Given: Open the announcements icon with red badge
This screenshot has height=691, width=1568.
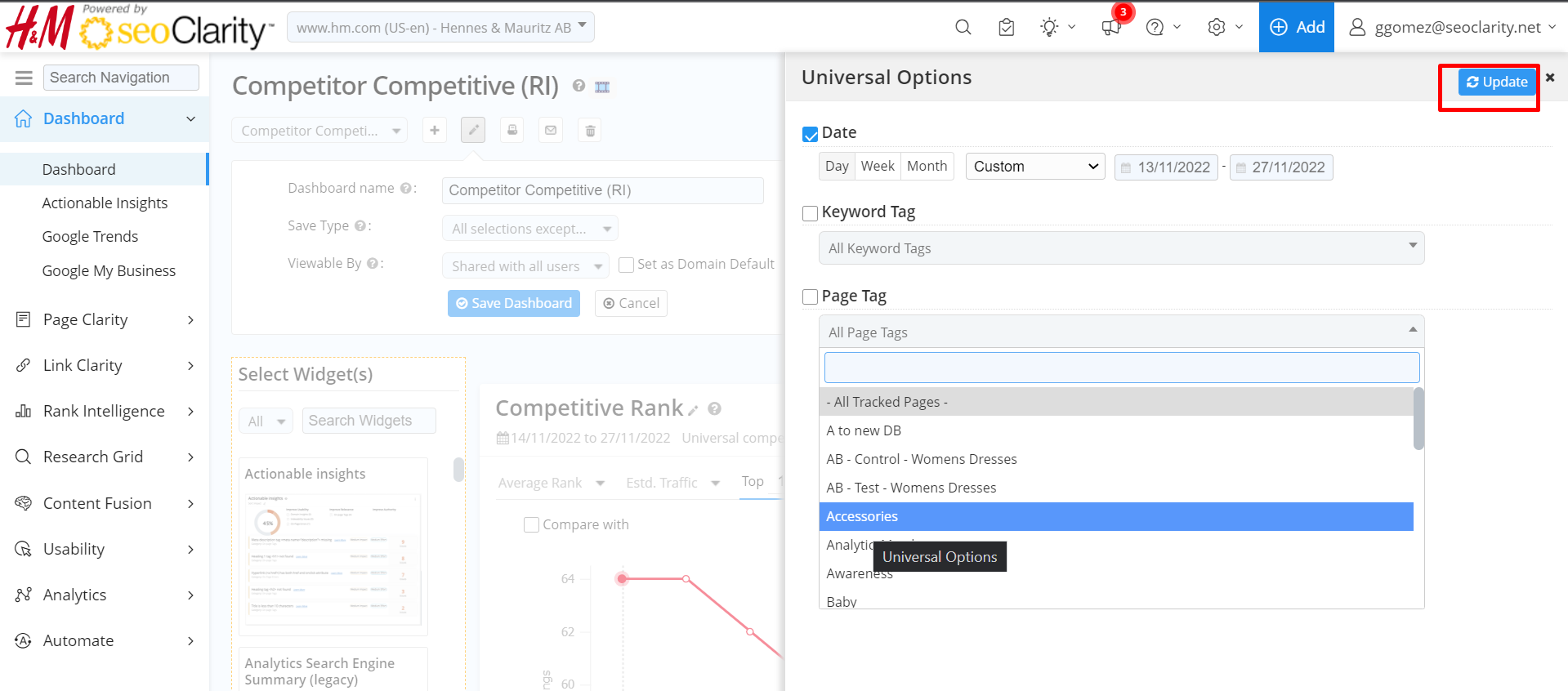Looking at the screenshot, I should (x=1111, y=27).
